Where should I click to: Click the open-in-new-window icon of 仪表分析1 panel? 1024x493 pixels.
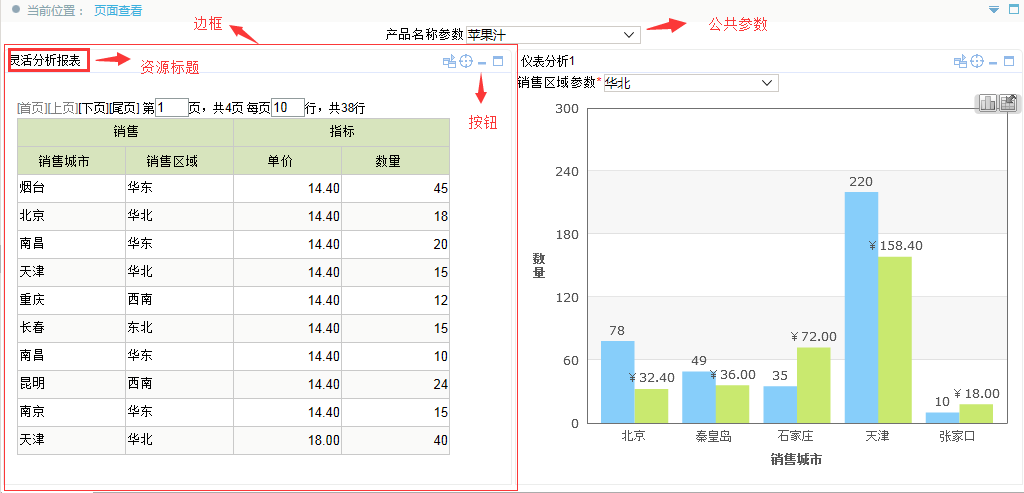click(960, 62)
